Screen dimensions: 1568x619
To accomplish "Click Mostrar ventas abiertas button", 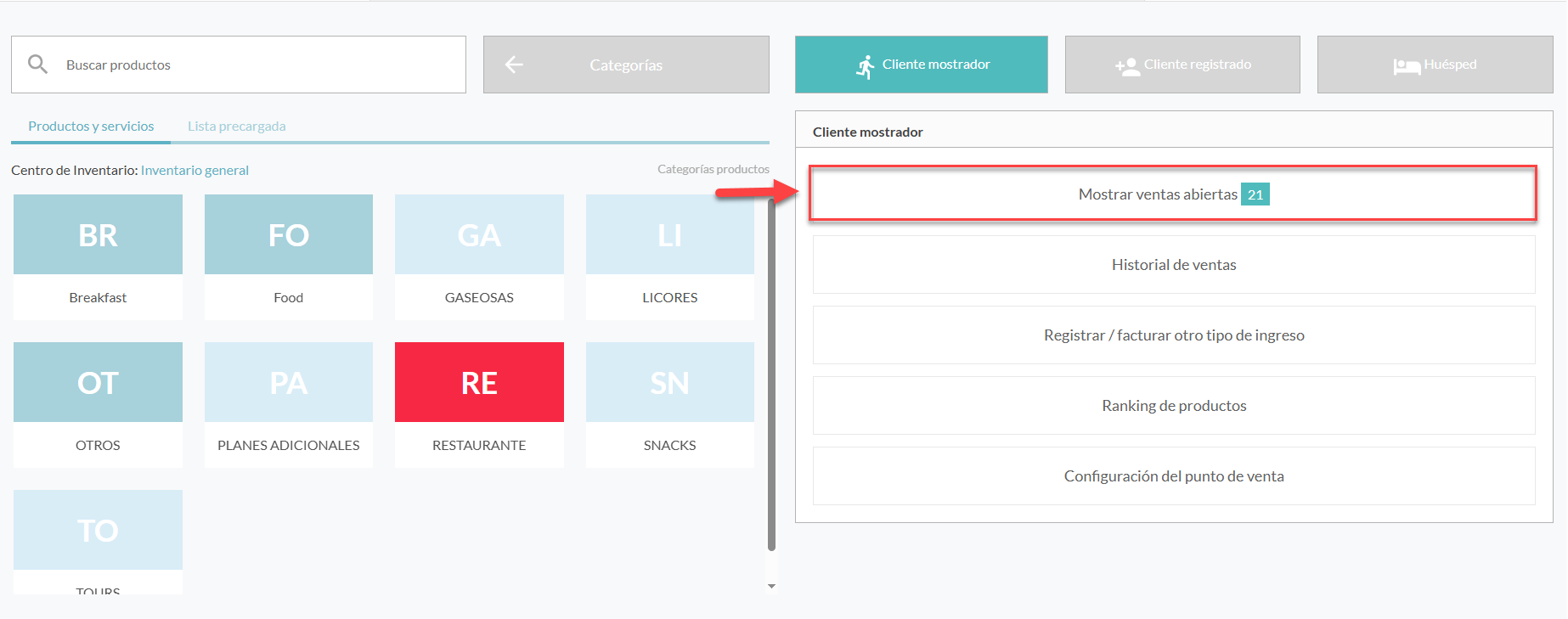I will [1172, 194].
